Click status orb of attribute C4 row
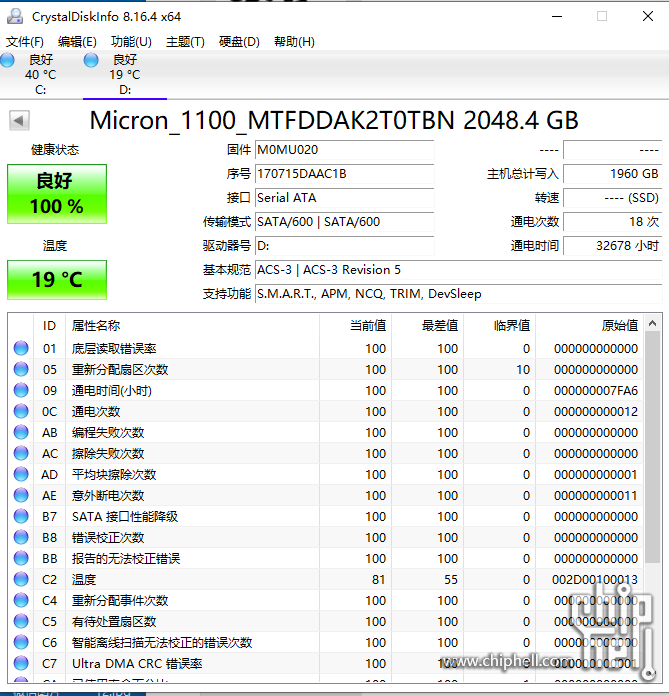669x696 pixels. pos(21,601)
